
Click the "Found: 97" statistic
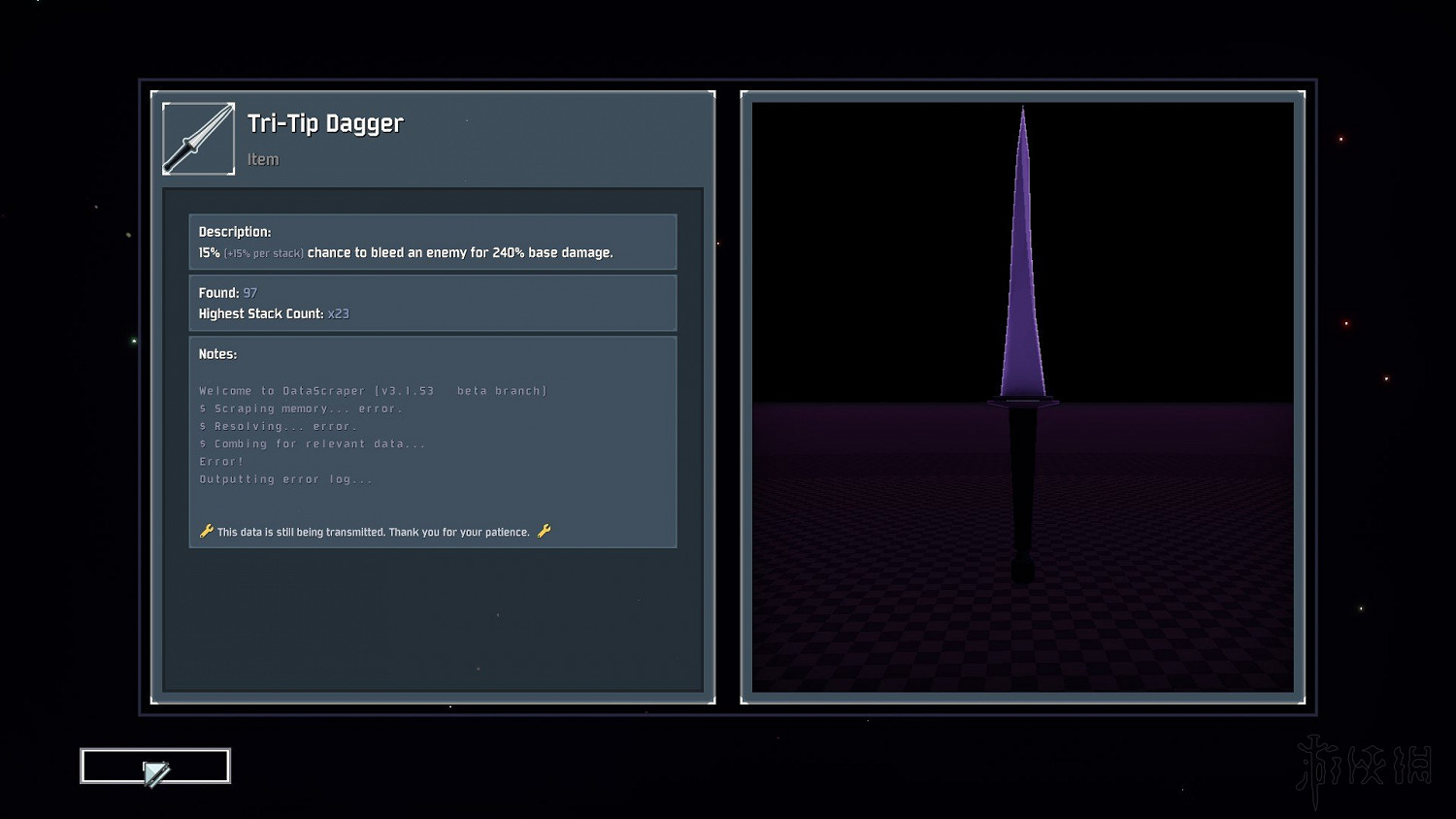[x=228, y=293]
